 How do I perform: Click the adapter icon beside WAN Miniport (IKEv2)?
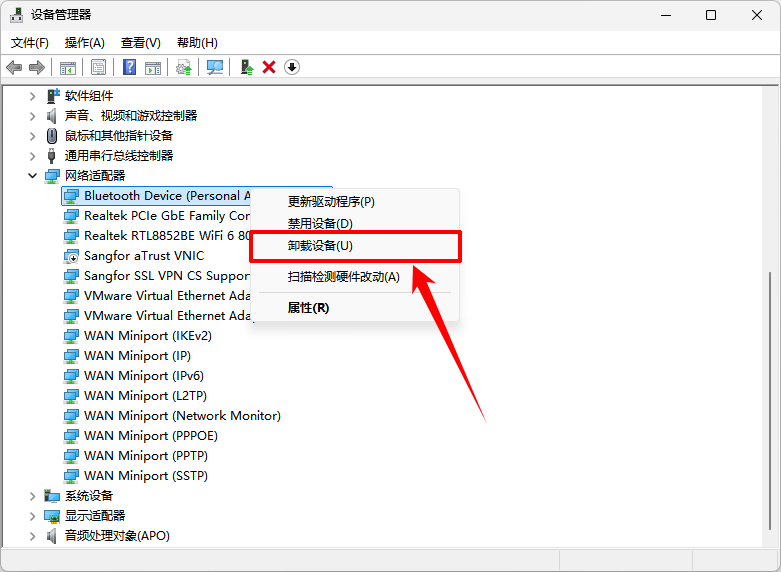point(71,336)
